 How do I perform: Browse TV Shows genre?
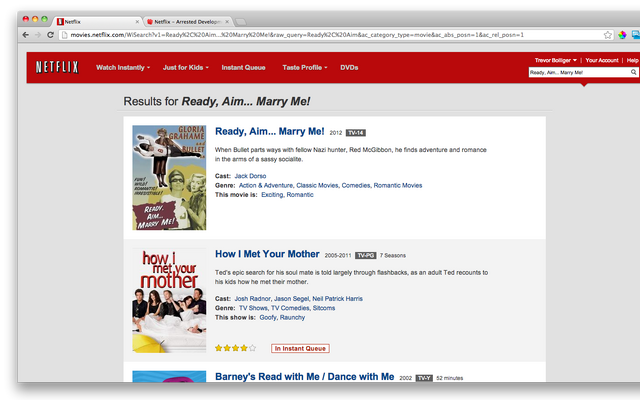click(253, 308)
